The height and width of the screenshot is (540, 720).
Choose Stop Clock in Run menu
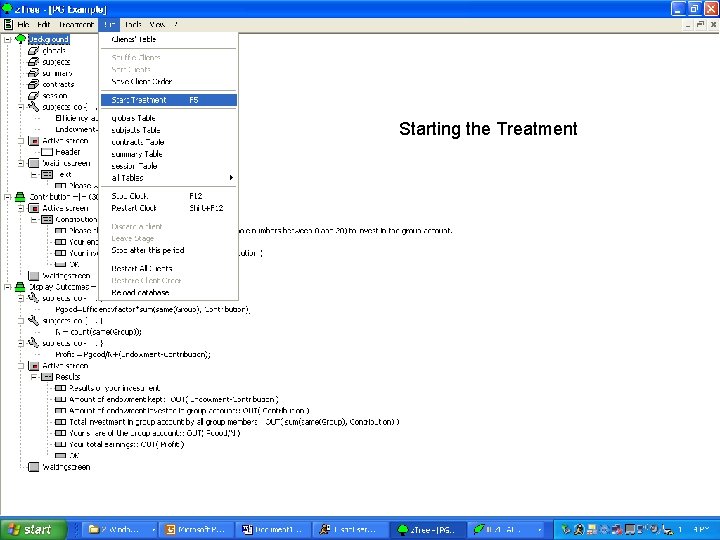coord(169,196)
